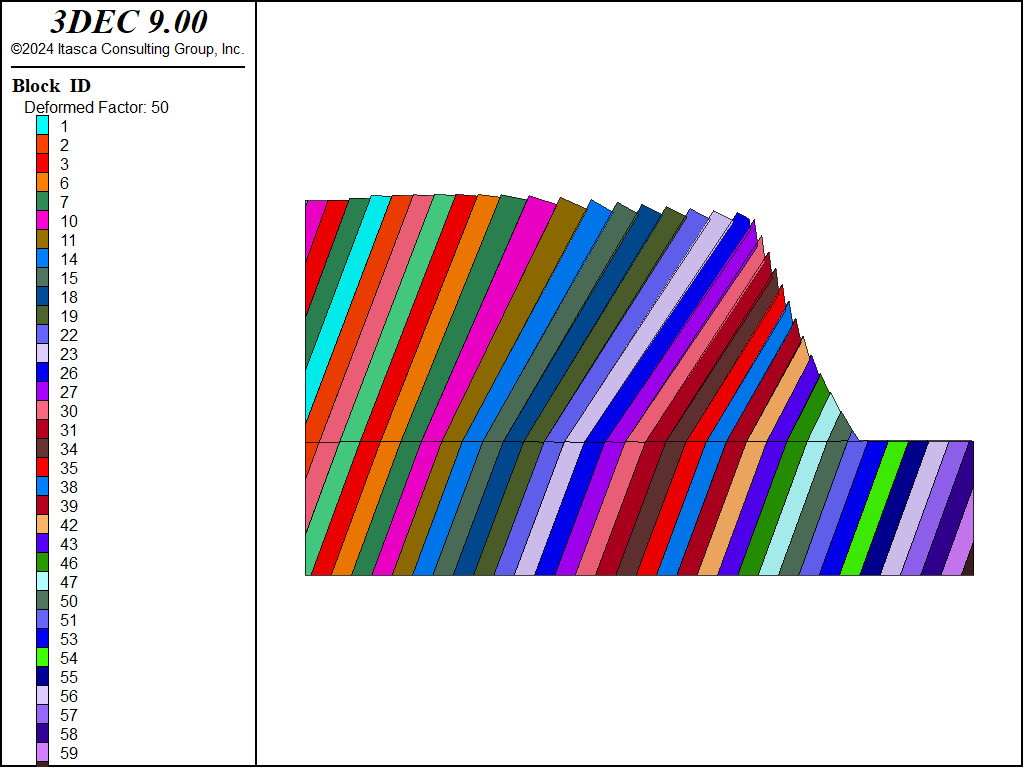Select the bright green swatch for Block 54
This screenshot has height=768, width=1024.
pos(43,658)
